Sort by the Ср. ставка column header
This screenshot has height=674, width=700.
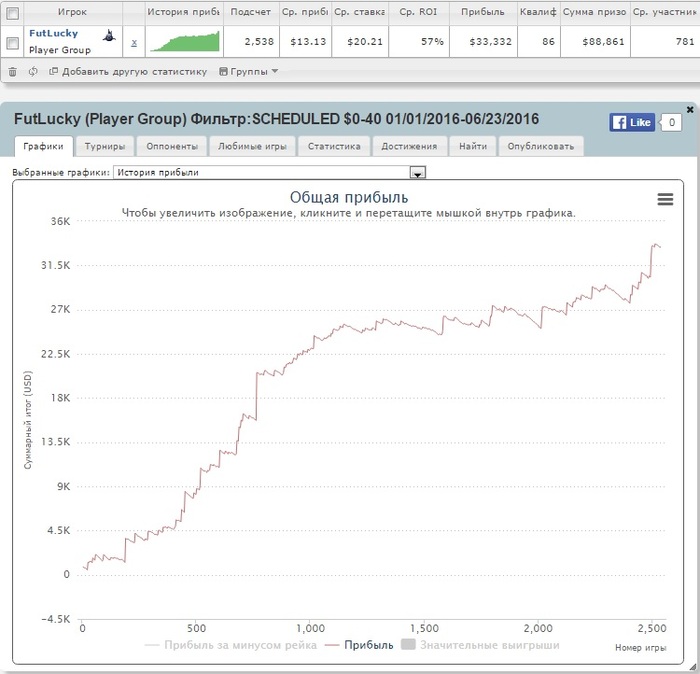coord(359,12)
